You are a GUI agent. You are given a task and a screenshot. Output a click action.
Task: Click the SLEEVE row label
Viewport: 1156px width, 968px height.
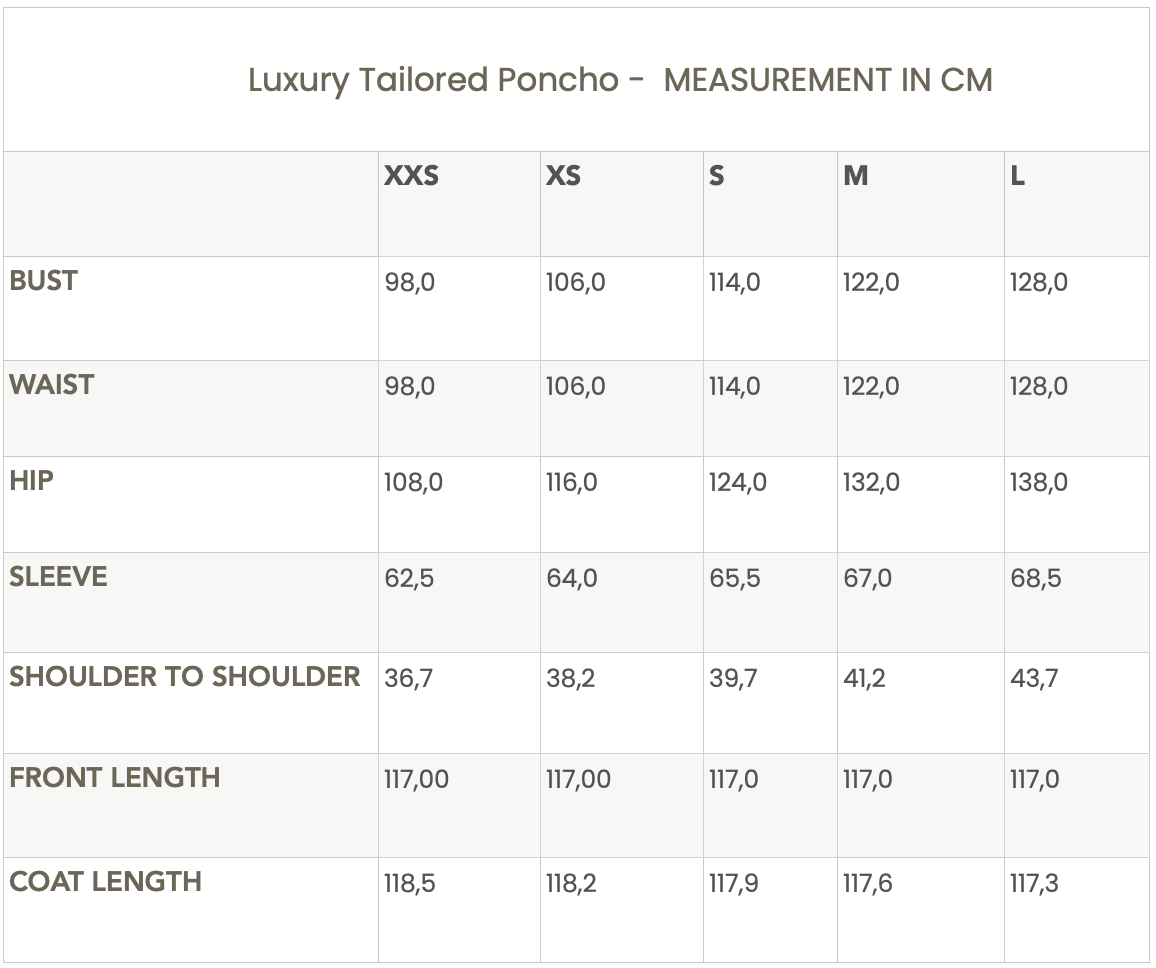[58, 577]
